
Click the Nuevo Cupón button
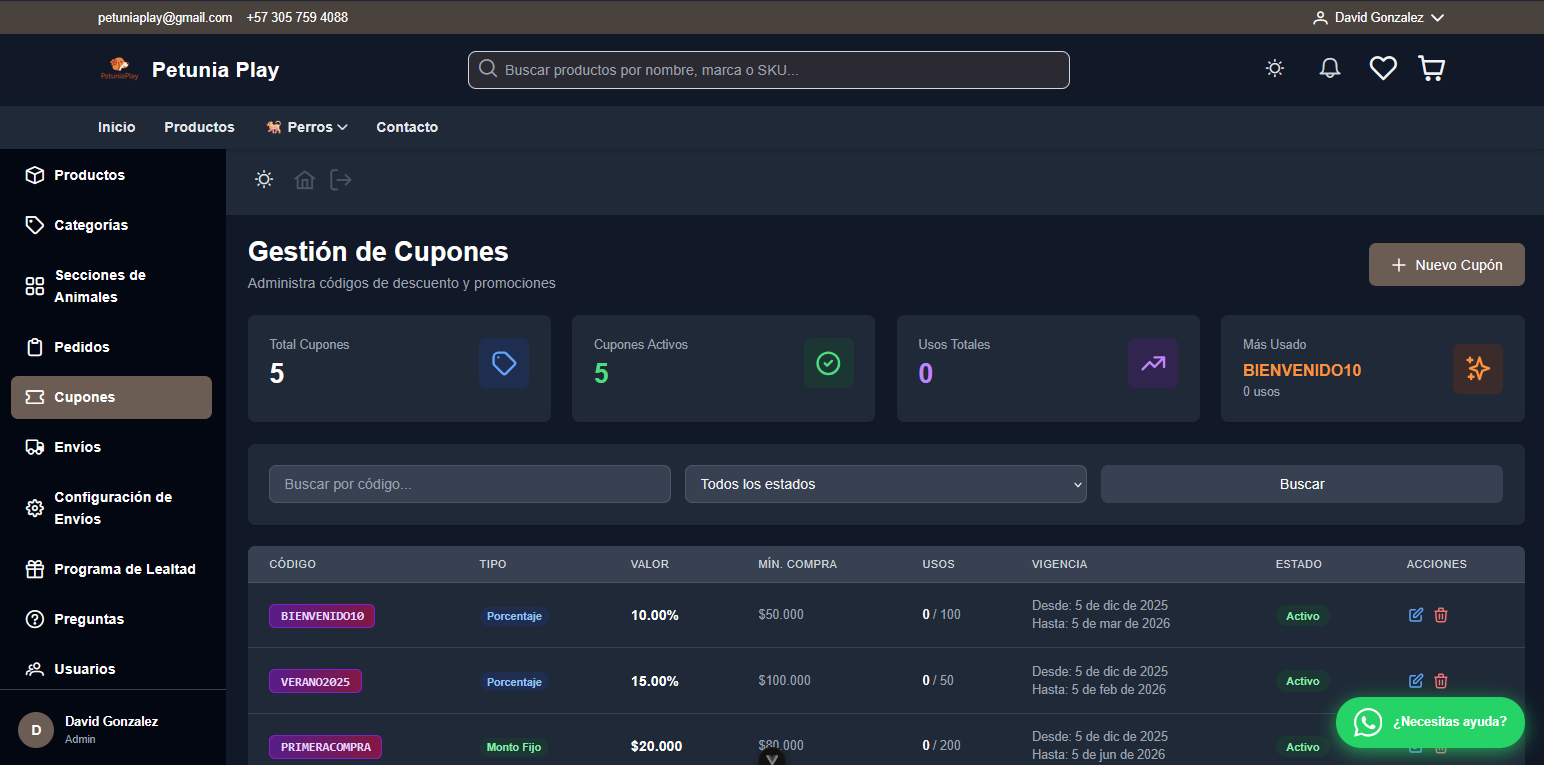click(1446, 265)
